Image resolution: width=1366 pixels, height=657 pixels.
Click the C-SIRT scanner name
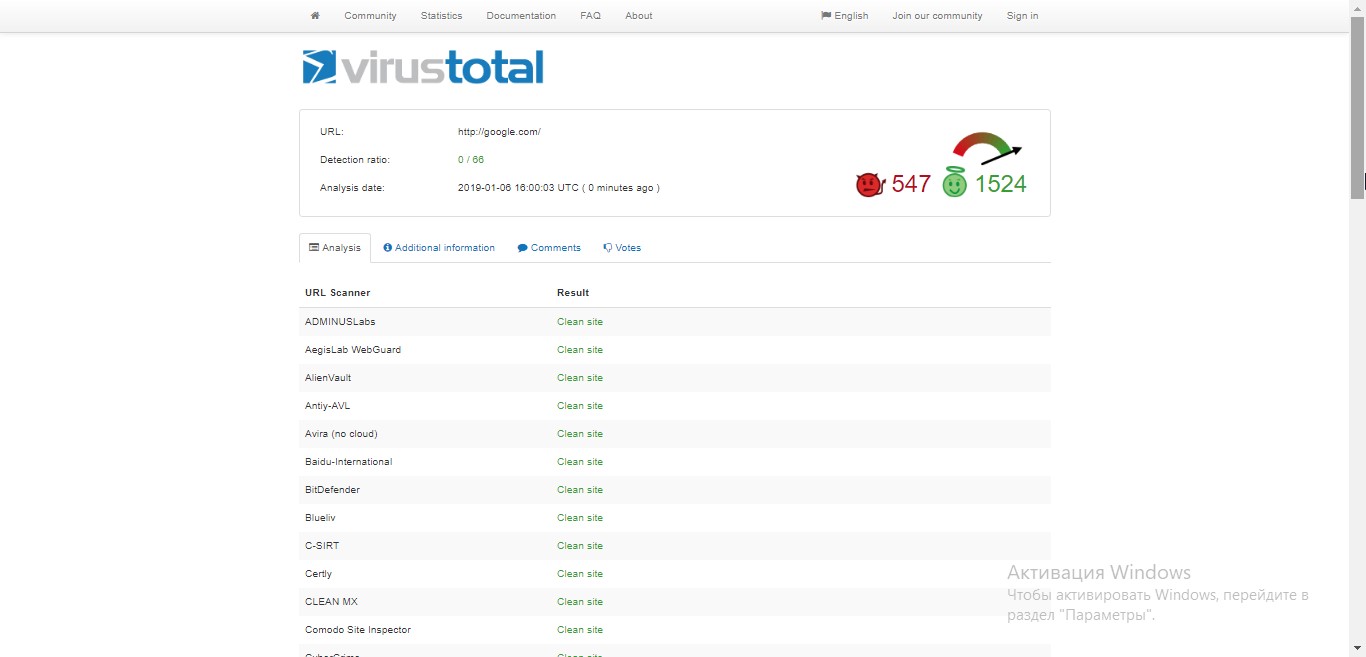click(322, 546)
